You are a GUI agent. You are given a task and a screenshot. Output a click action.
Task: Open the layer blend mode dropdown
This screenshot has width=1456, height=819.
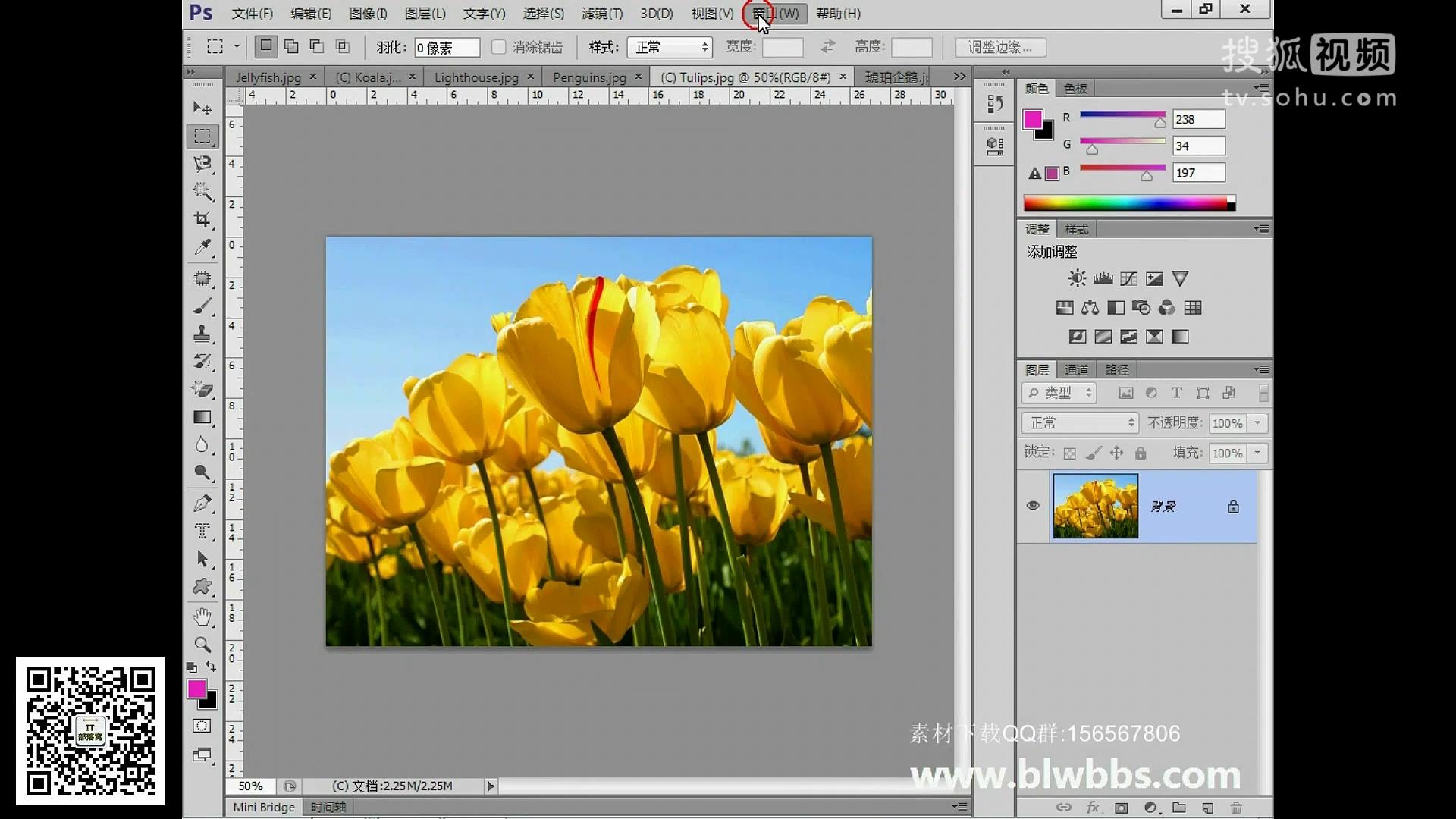click(1079, 422)
